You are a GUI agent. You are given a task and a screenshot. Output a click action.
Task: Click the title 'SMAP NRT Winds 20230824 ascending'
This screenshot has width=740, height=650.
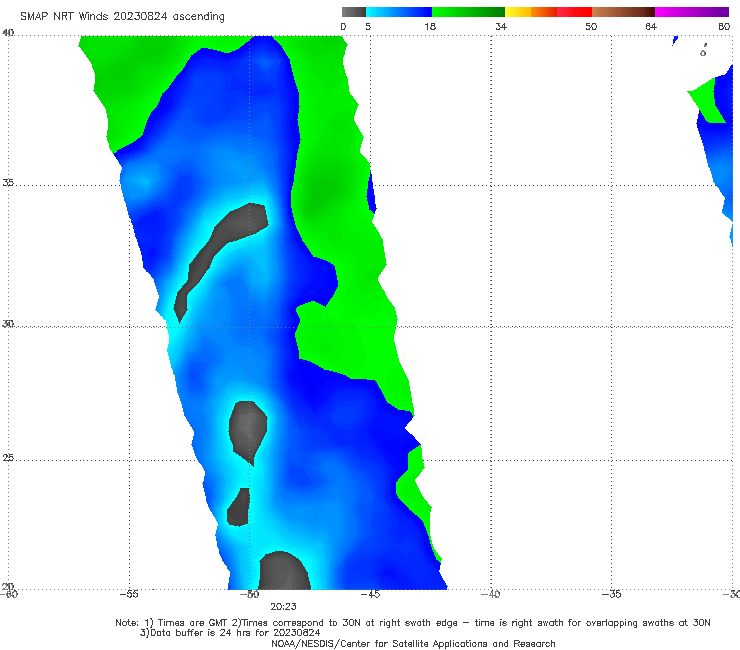(x=122, y=16)
